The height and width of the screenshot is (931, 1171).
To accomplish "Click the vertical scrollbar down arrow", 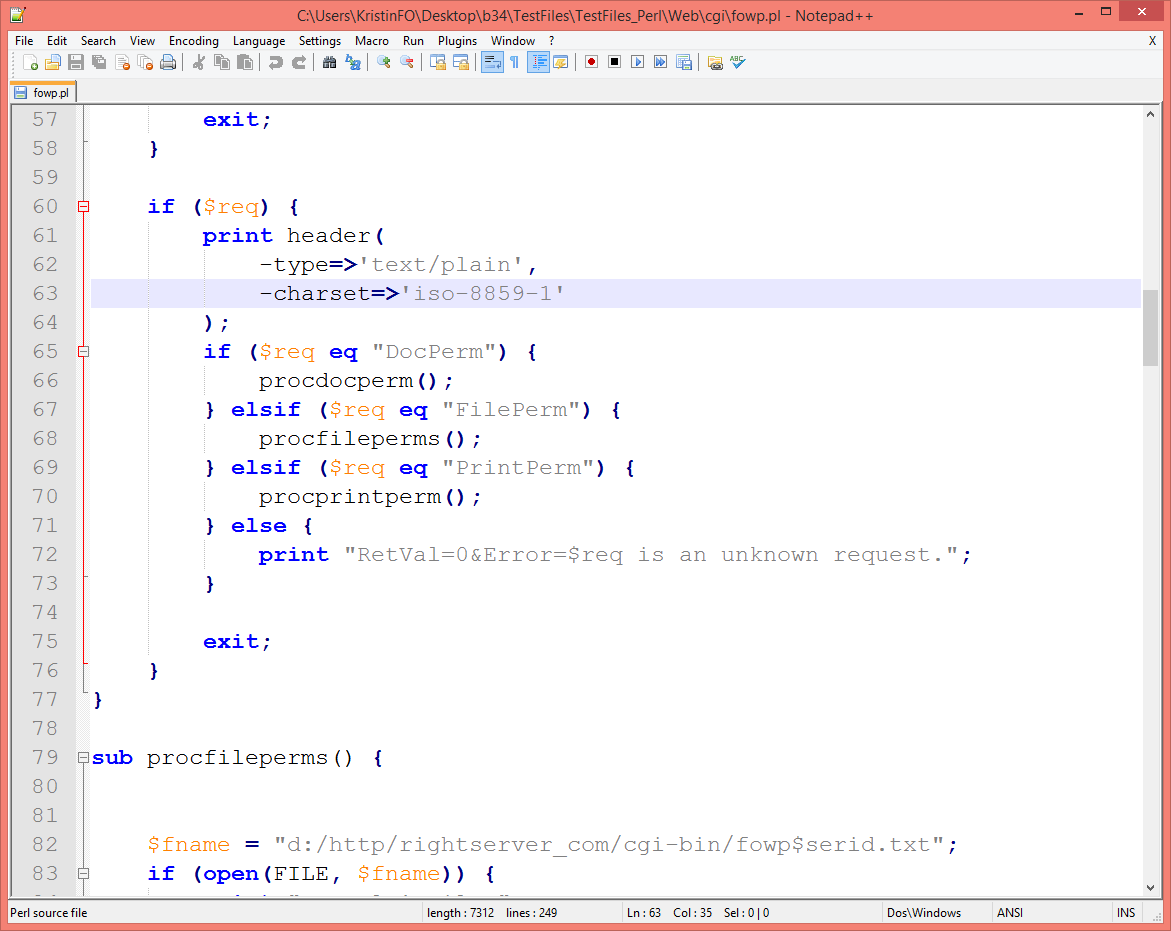I will (1150, 888).
